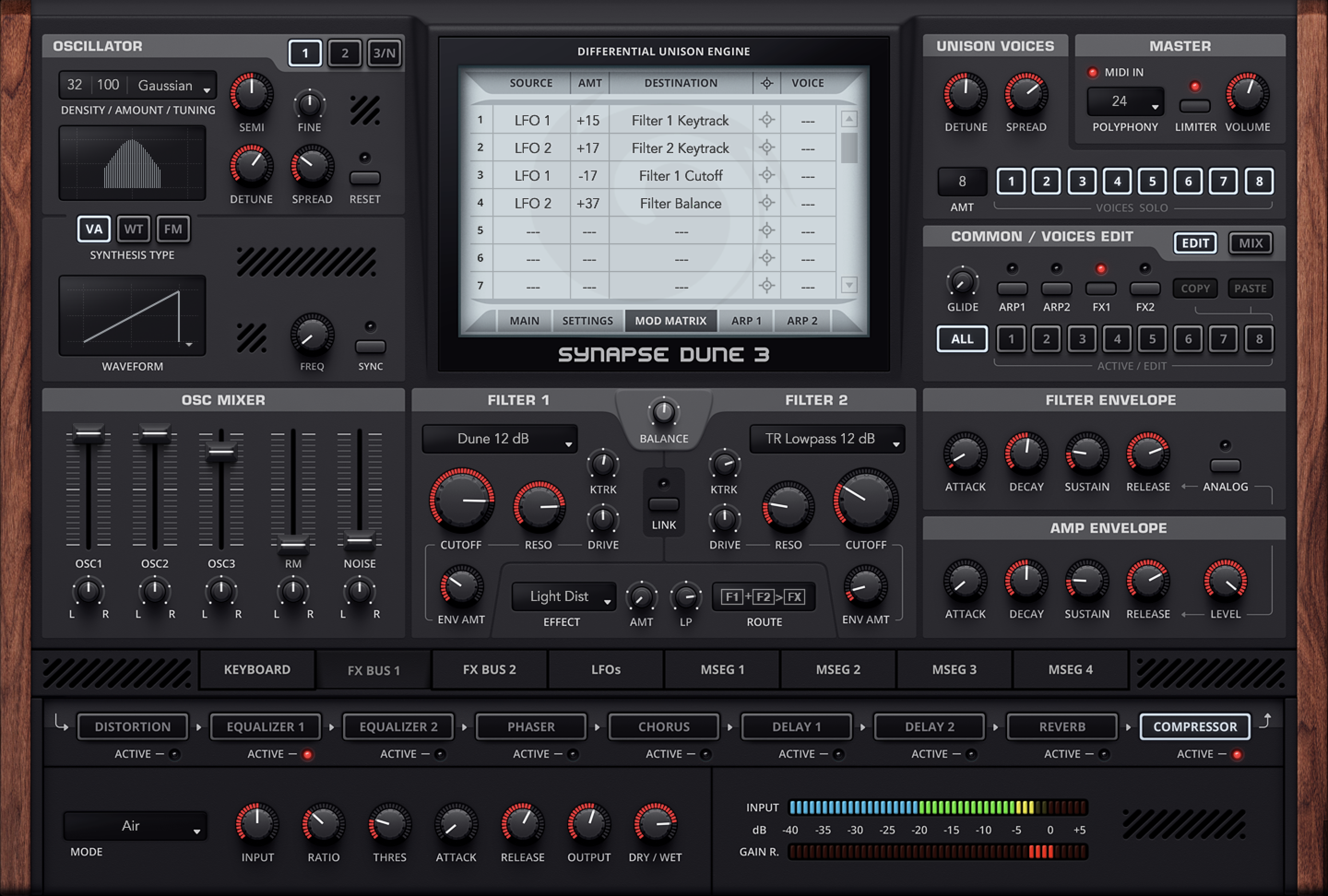This screenshot has width=1328, height=896.
Task: Click the target icon in mod matrix row 4
Action: [766, 203]
